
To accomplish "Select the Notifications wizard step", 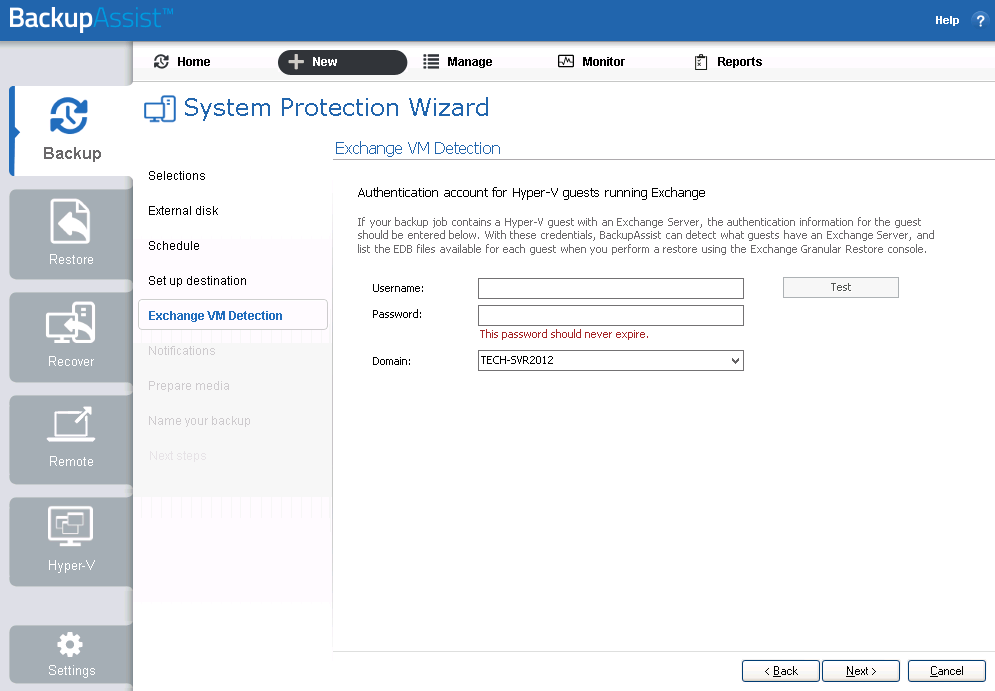I will [181, 351].
